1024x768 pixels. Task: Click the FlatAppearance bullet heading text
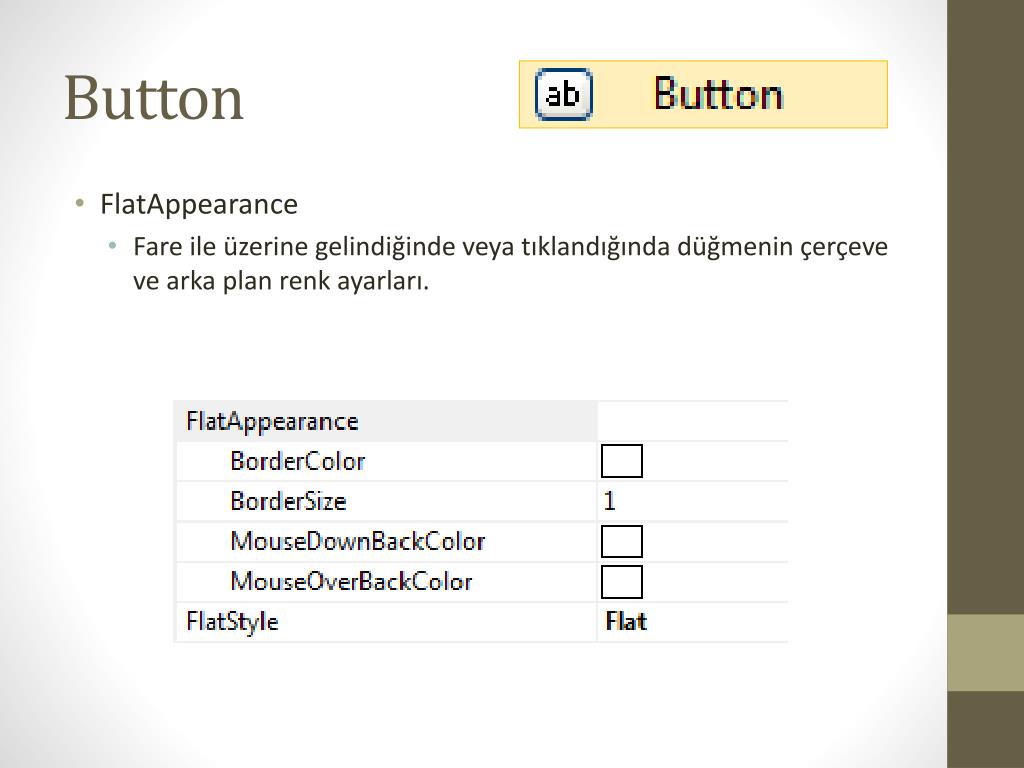(199, 204)
